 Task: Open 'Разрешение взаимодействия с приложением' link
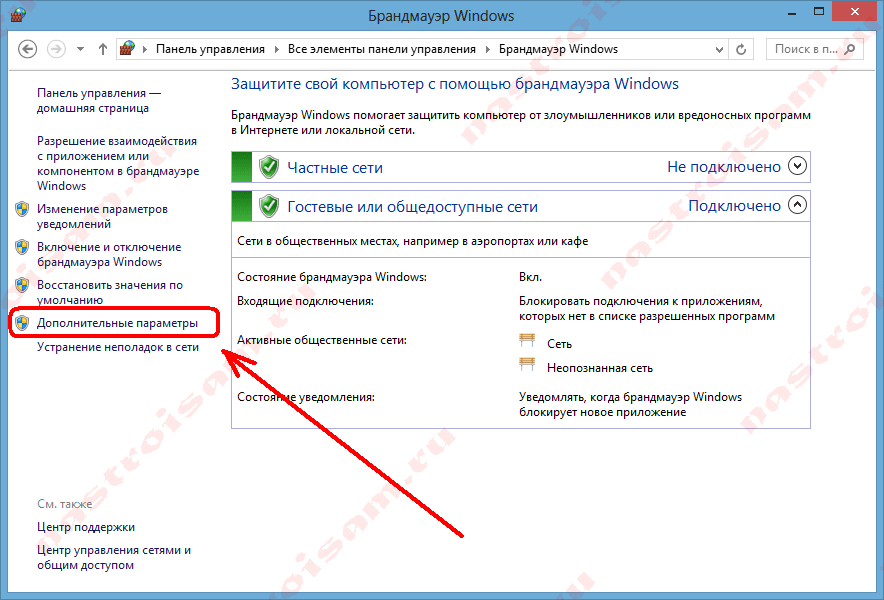pyautogui.click(x=118, y=164)
